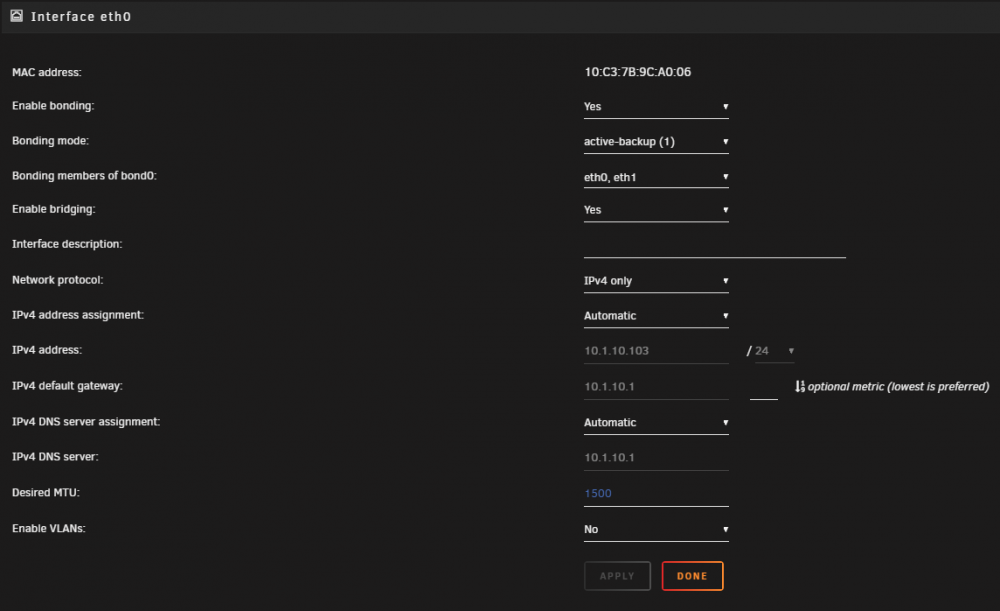This screenshot has width=1000, height=611.
Task: Click the 'Enable VLANs:' label
Action: coord(48,528)
